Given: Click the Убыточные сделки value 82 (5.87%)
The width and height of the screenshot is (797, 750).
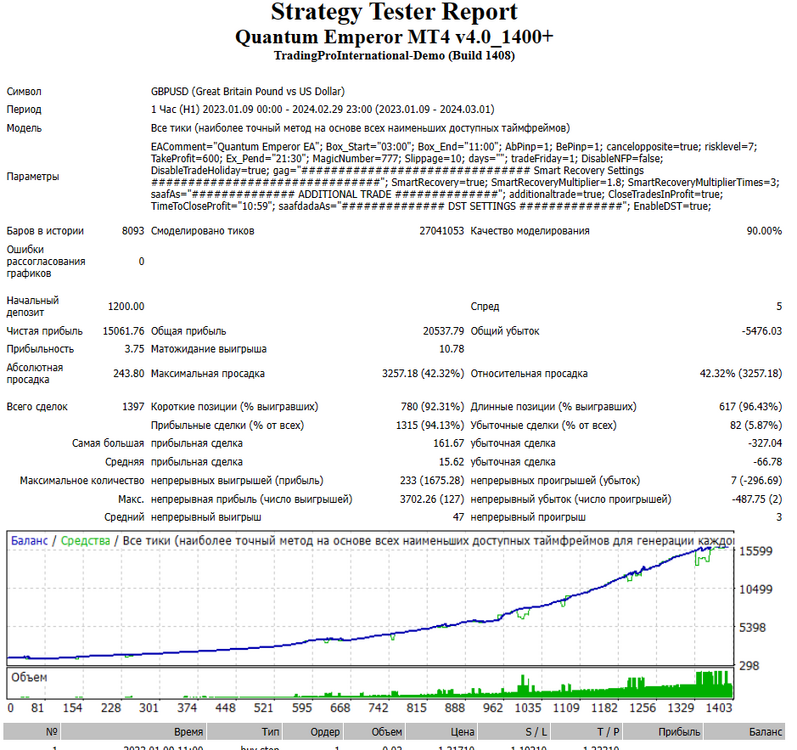Looking at the screenshot, I should pos(756,425).
